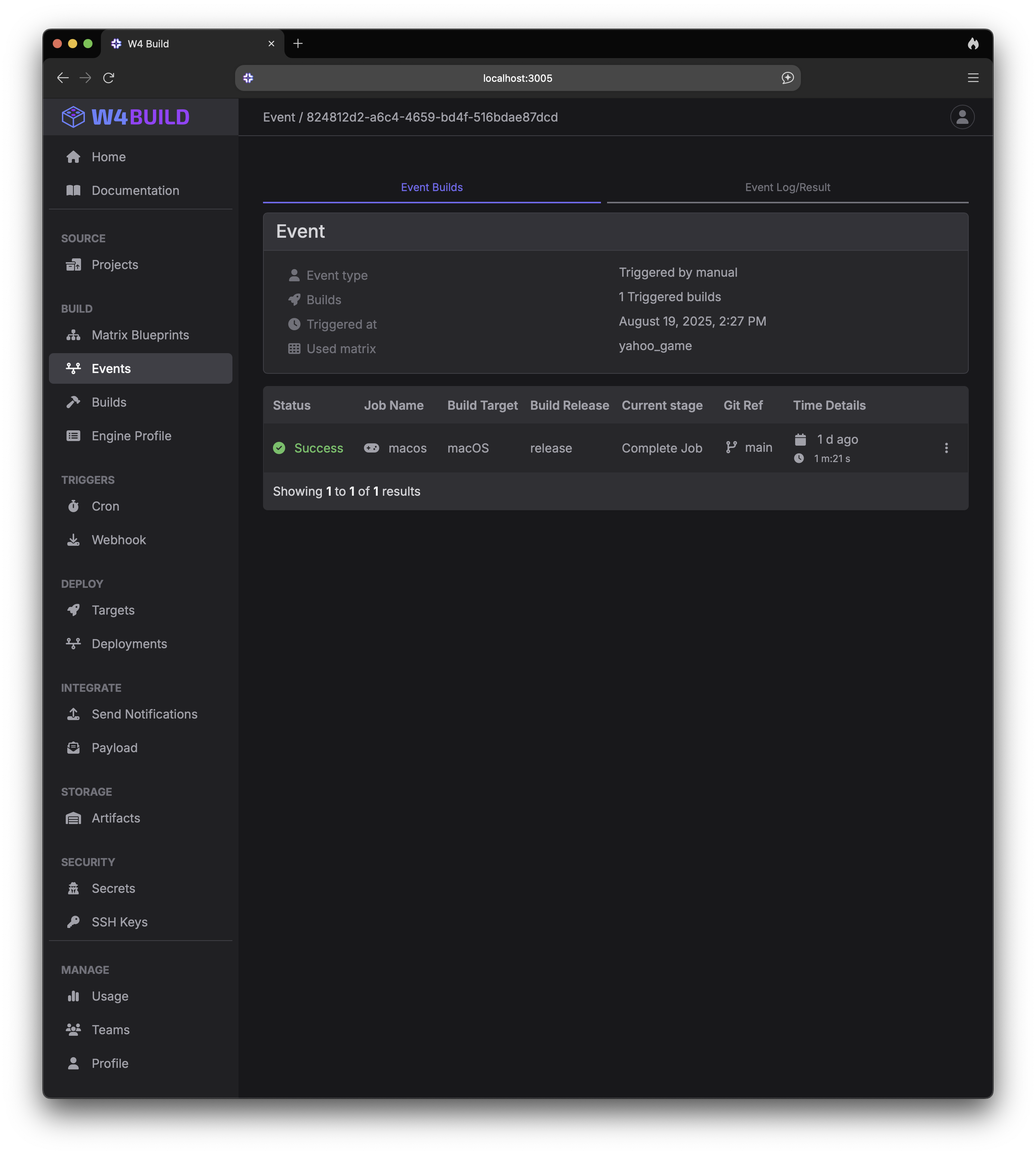Image resolution: width=1036 pixels, height=1155 pixels.
Task: Click the Builds hammer icon
Action: click(x=73, y=402)
